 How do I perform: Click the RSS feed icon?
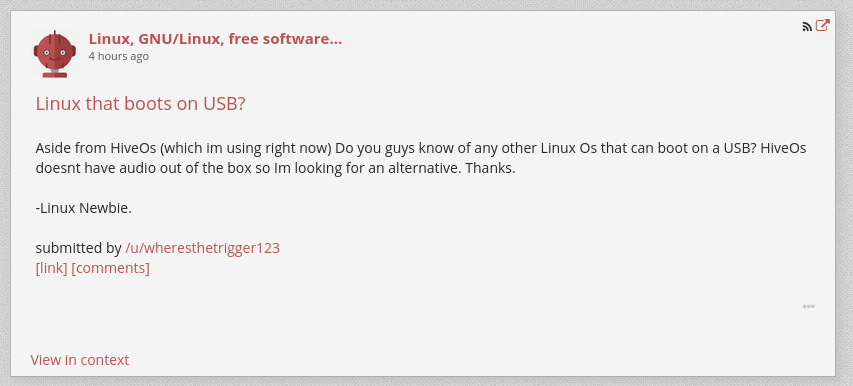(807, 27)
